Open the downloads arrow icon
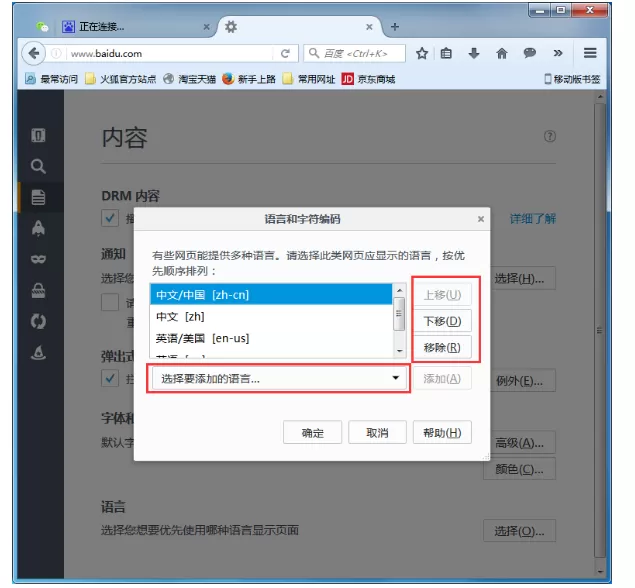The width and height of the screenshot is (635, 588). [x=474, y=53]
